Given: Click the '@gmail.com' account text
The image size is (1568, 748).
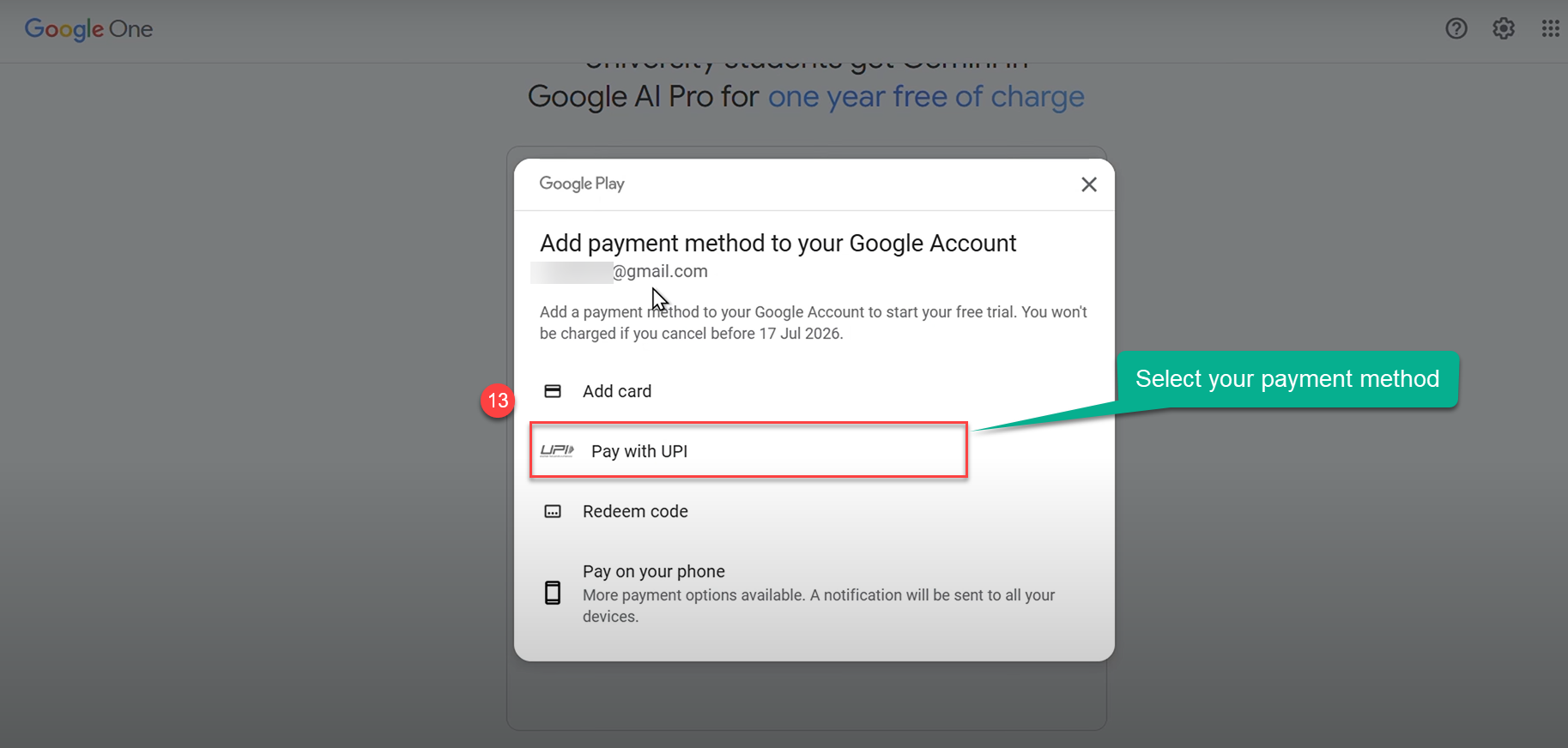Looking at the screenshot, I should point(660,271).
